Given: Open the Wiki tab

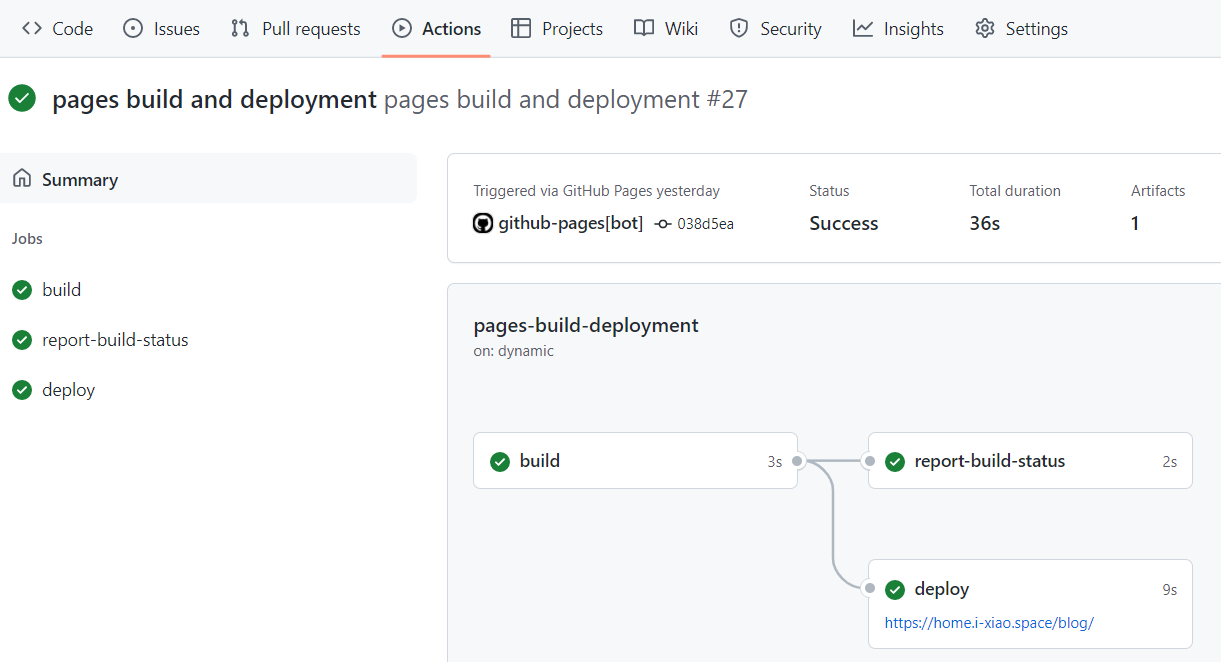Looking at the screenshot, I should 666,29.
